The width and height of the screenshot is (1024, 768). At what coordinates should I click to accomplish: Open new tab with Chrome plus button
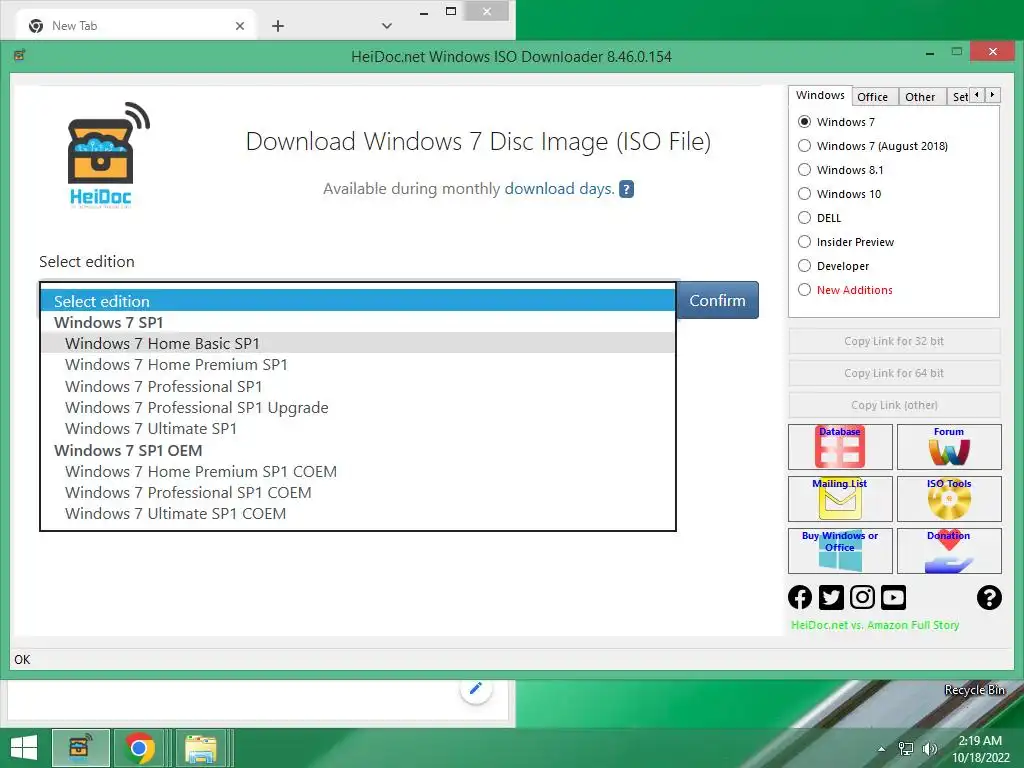point(278,26)
